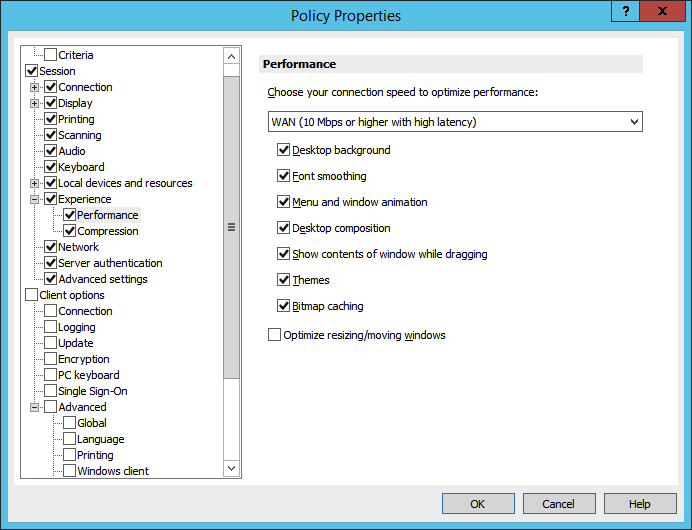Click the tree scrollbar down arrow
692x530 pixels.
coord(232,468)
